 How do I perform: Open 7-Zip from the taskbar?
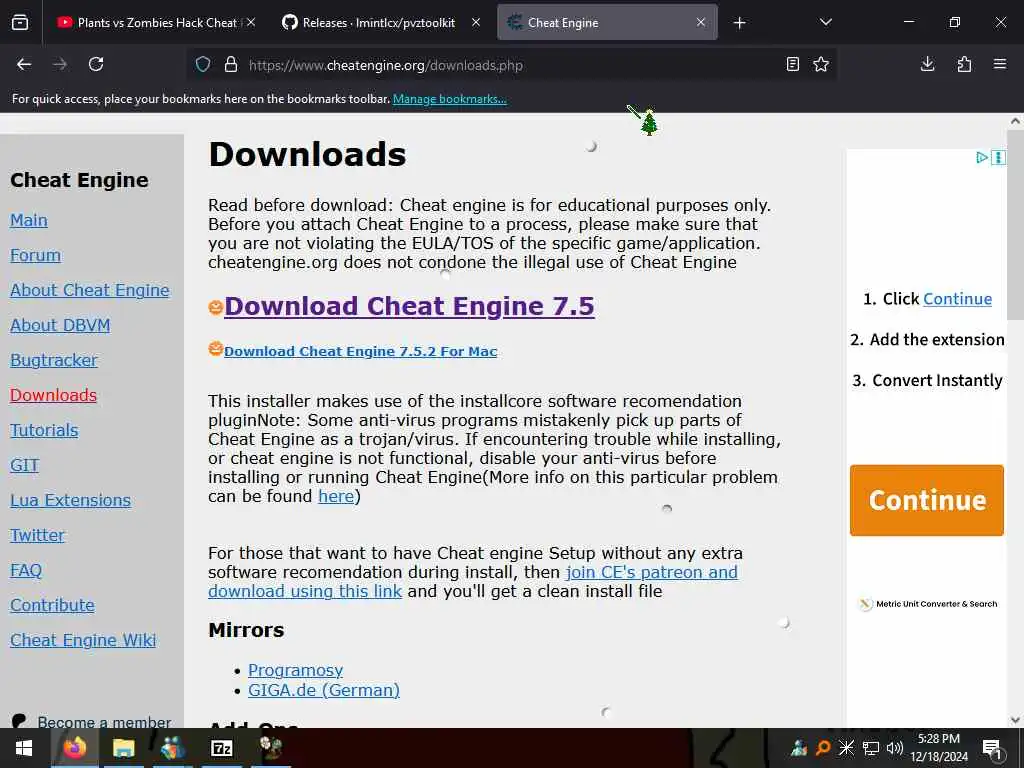tap(221, 748)
